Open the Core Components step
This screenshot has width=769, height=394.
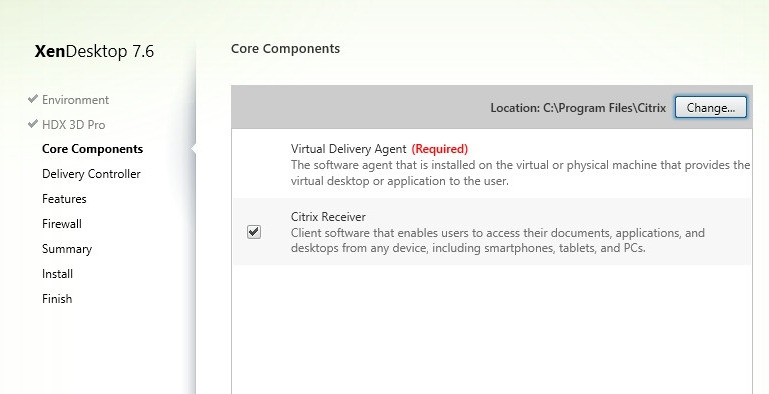93,149
